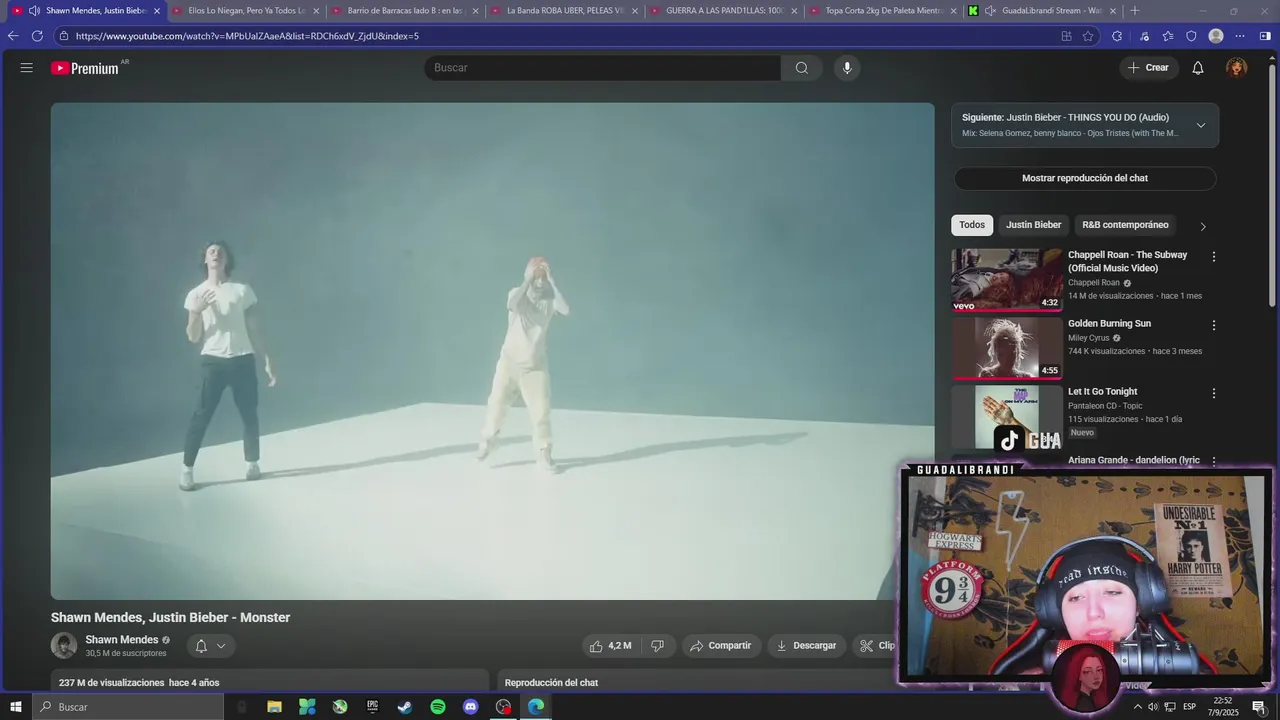
Task: Switch to GuadaLibrandi Stream tab
Action: coord(1042,11)
